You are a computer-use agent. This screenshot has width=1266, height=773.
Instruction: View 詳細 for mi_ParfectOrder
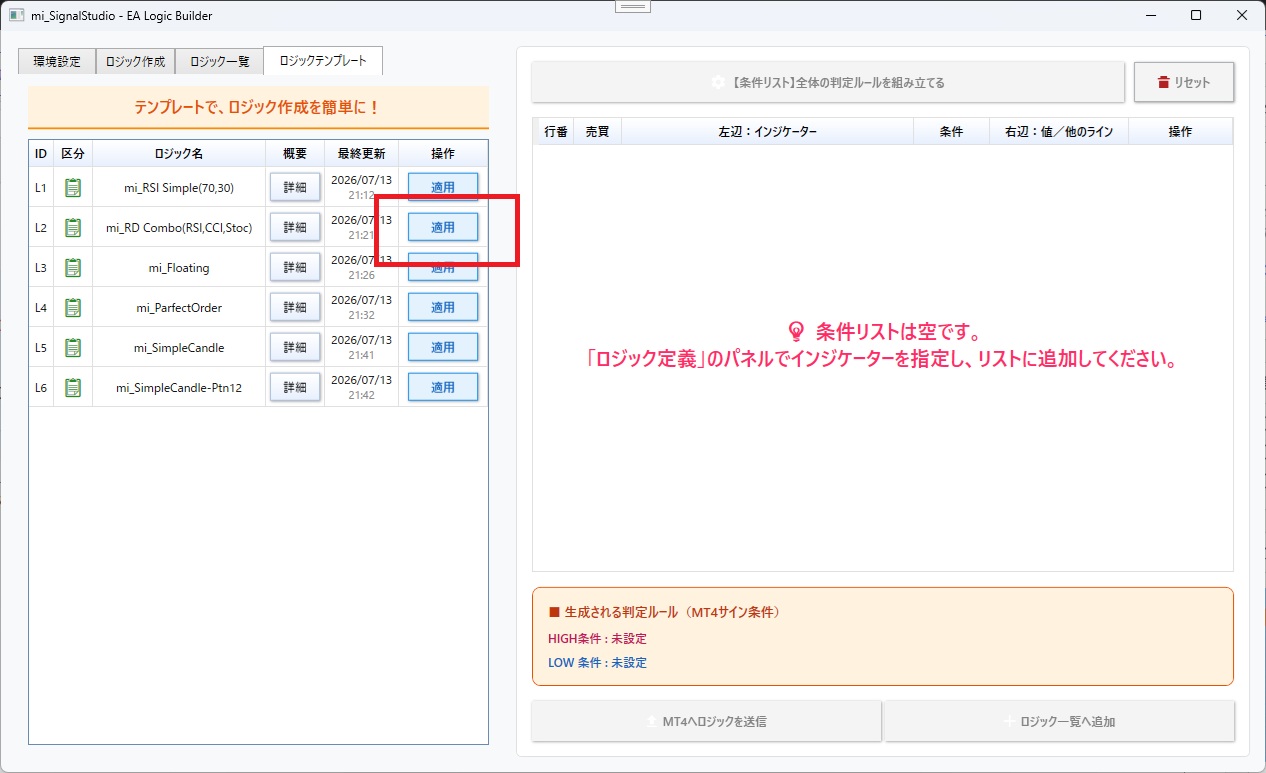(295, 307)
